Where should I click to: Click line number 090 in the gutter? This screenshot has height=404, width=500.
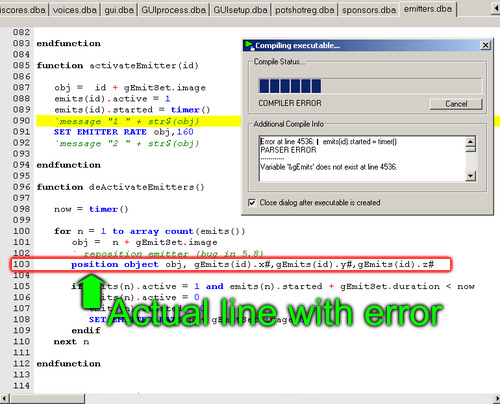point(21,121)
